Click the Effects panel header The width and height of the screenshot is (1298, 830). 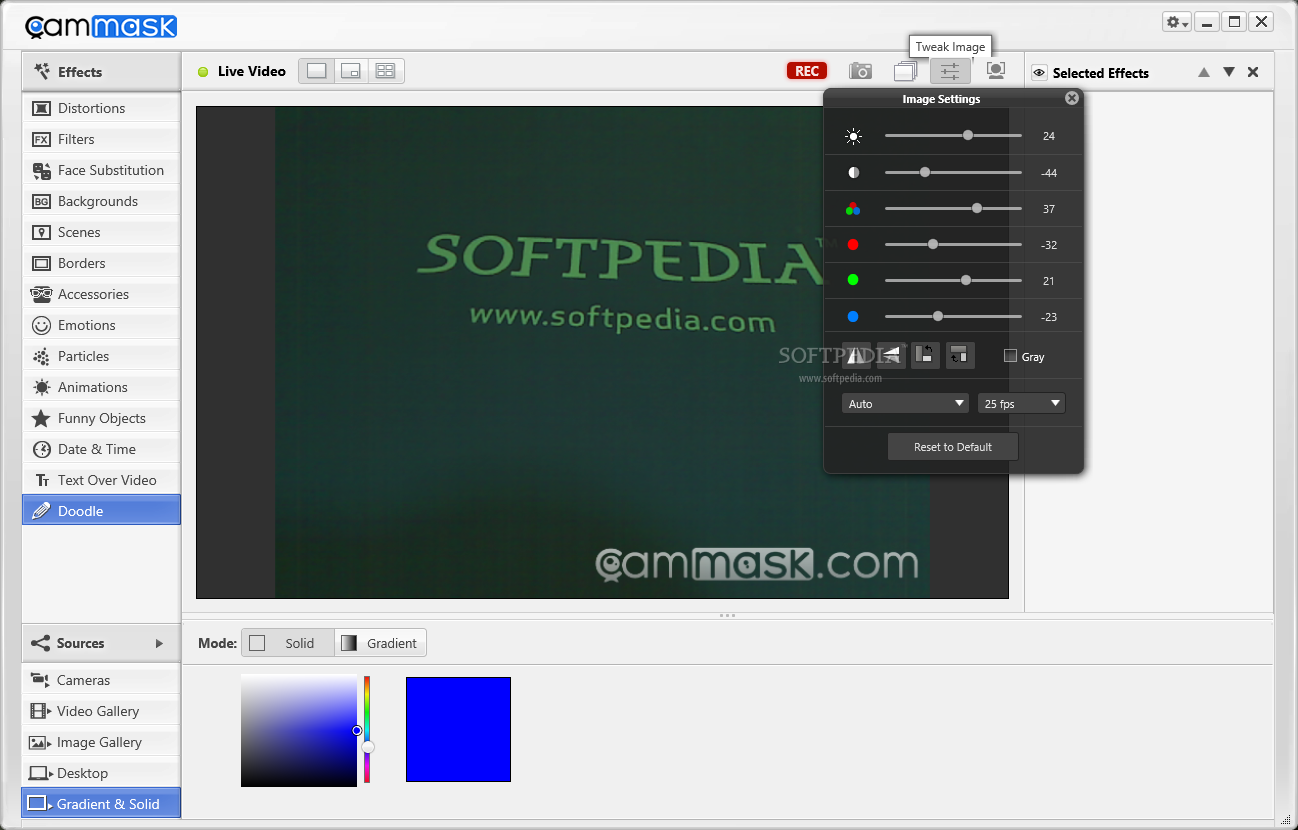click(x=101, y=72)
